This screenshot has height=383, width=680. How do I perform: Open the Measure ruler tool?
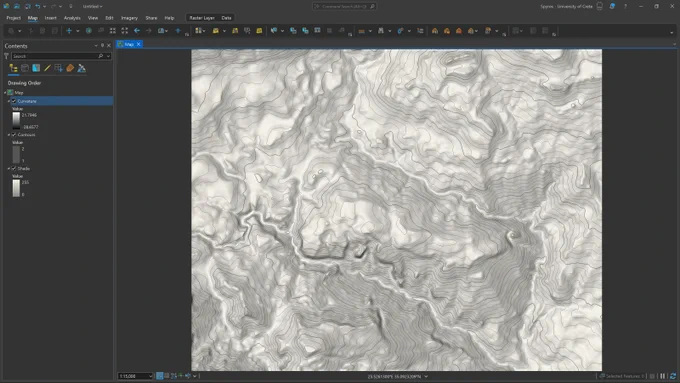(x=361, y=31)
